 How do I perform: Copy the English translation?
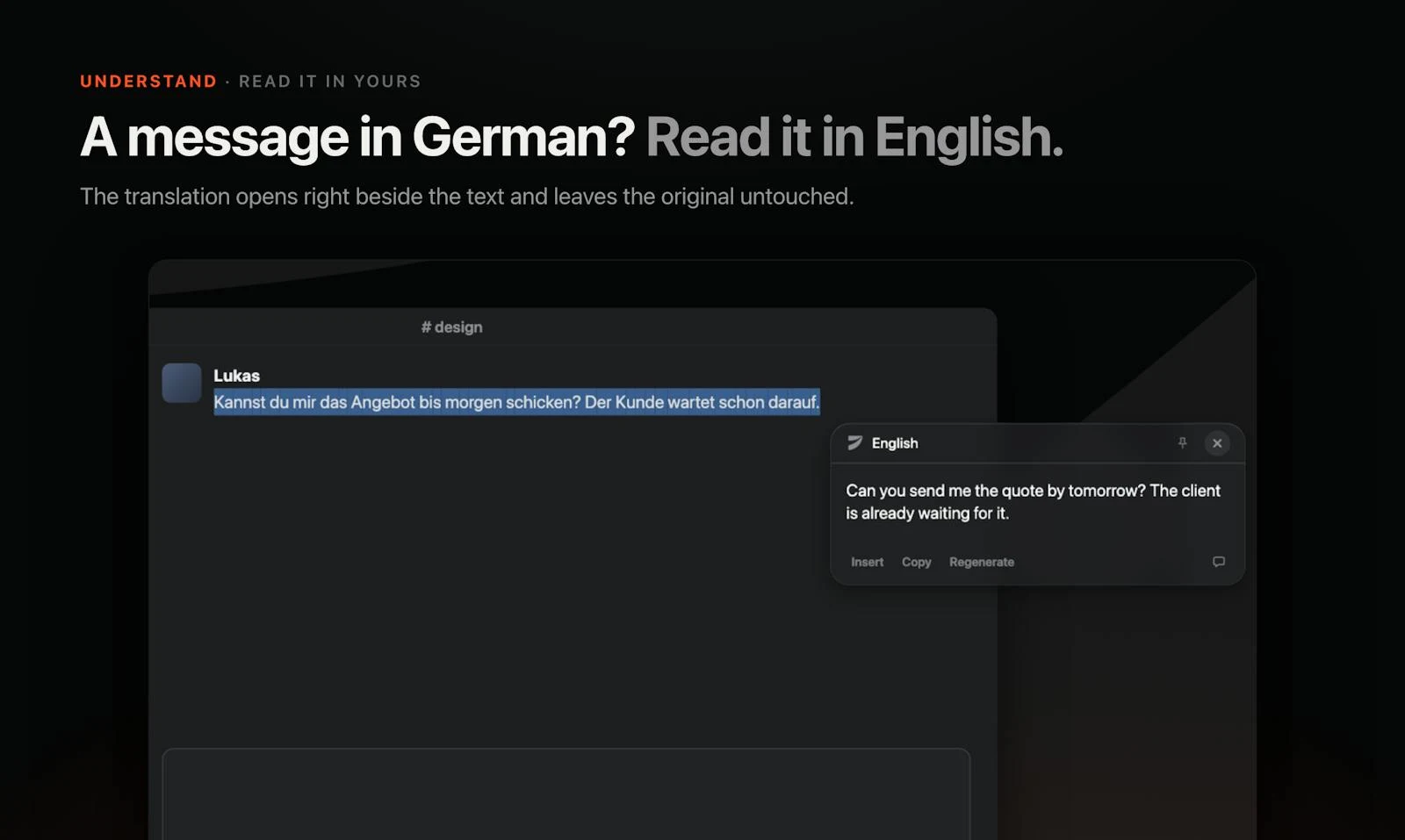[916, 562]
